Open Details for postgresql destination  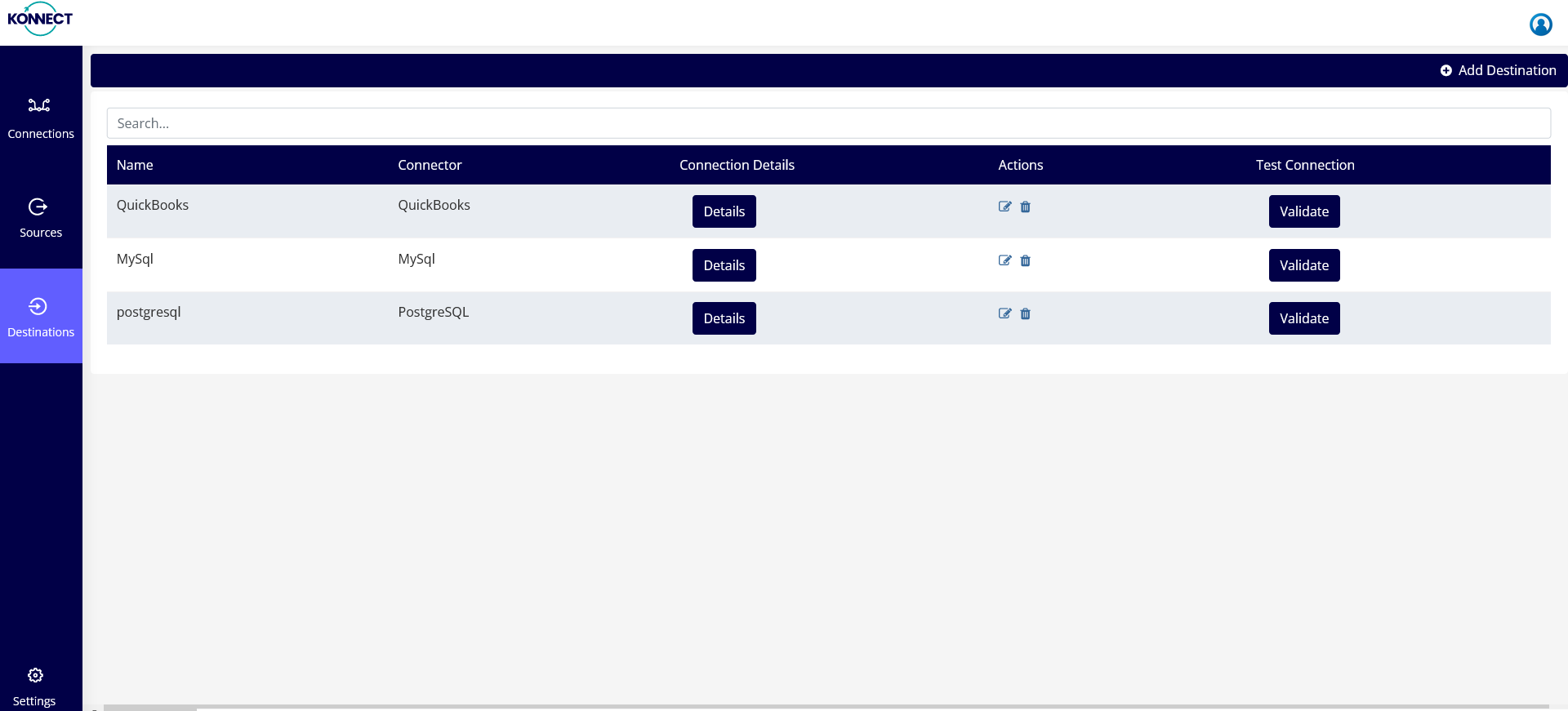click(x=724, y=318)
